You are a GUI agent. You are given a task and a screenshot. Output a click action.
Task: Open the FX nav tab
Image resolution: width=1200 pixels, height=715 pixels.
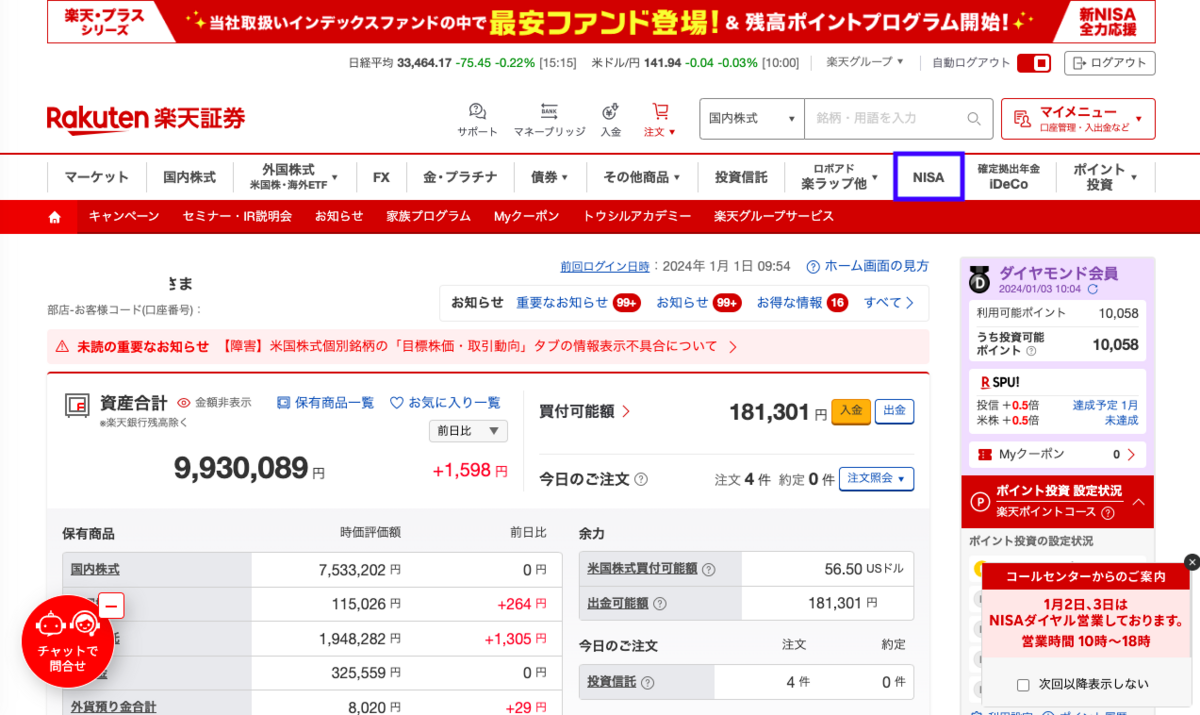coord(381,177)
